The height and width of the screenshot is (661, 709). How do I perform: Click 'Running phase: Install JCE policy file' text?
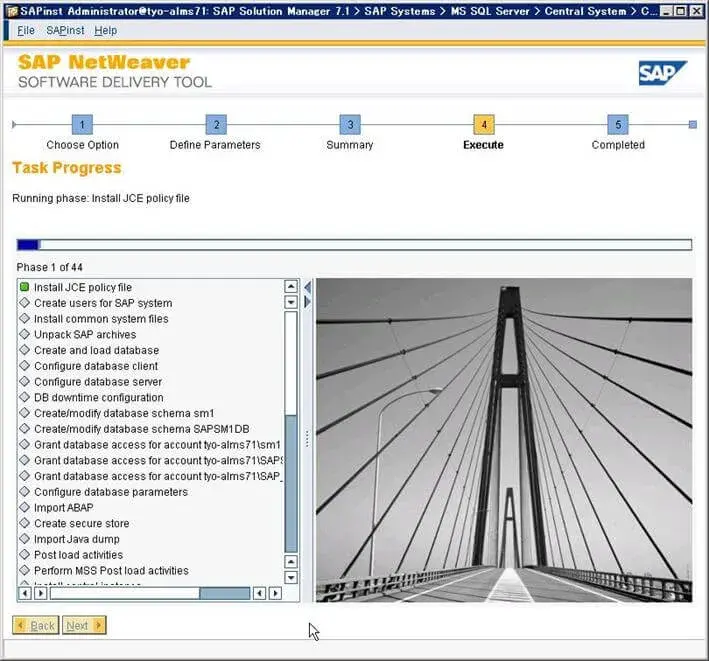tap(101, 198)
